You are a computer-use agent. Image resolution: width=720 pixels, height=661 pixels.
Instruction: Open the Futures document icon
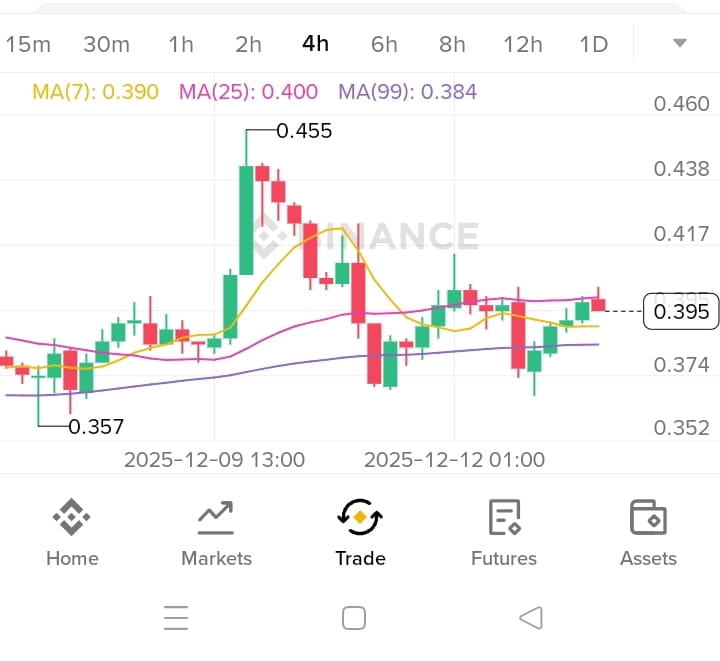click(x=503, y=518)
